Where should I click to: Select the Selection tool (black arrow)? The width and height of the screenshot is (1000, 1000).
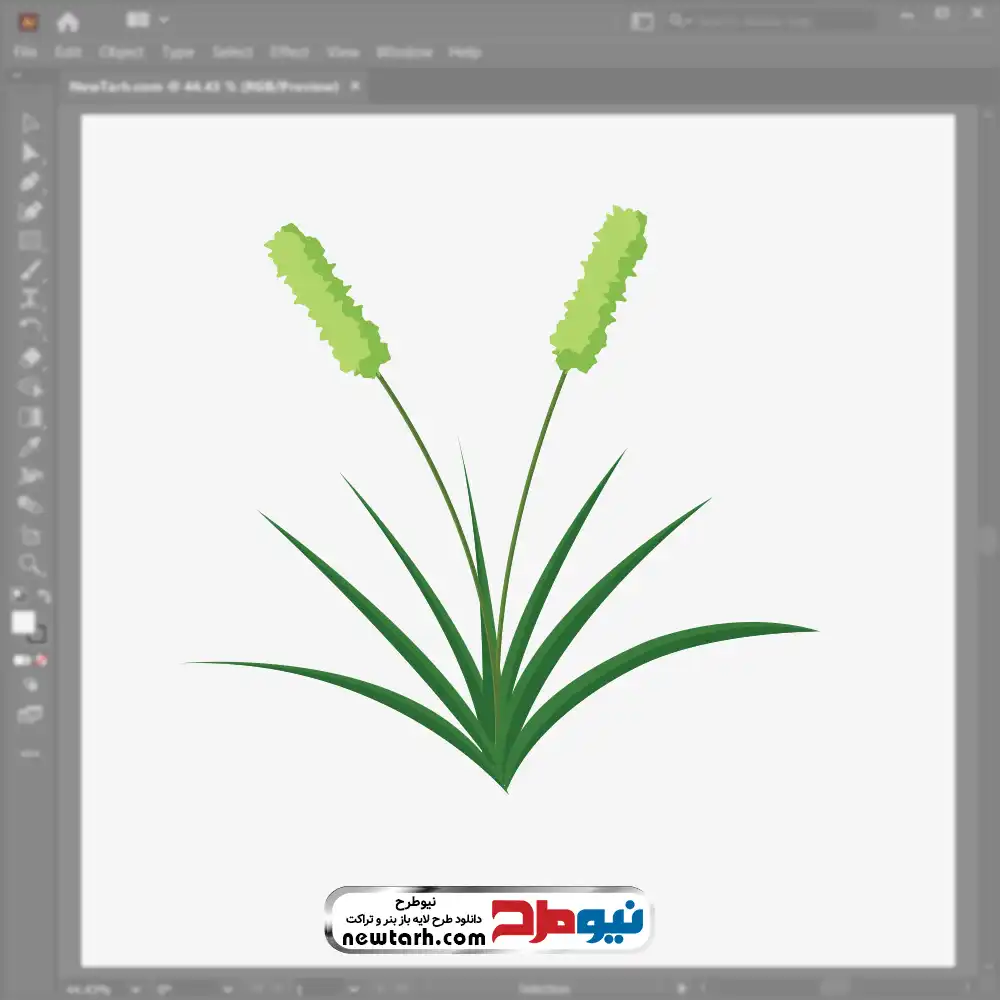[x=29, y=122]
